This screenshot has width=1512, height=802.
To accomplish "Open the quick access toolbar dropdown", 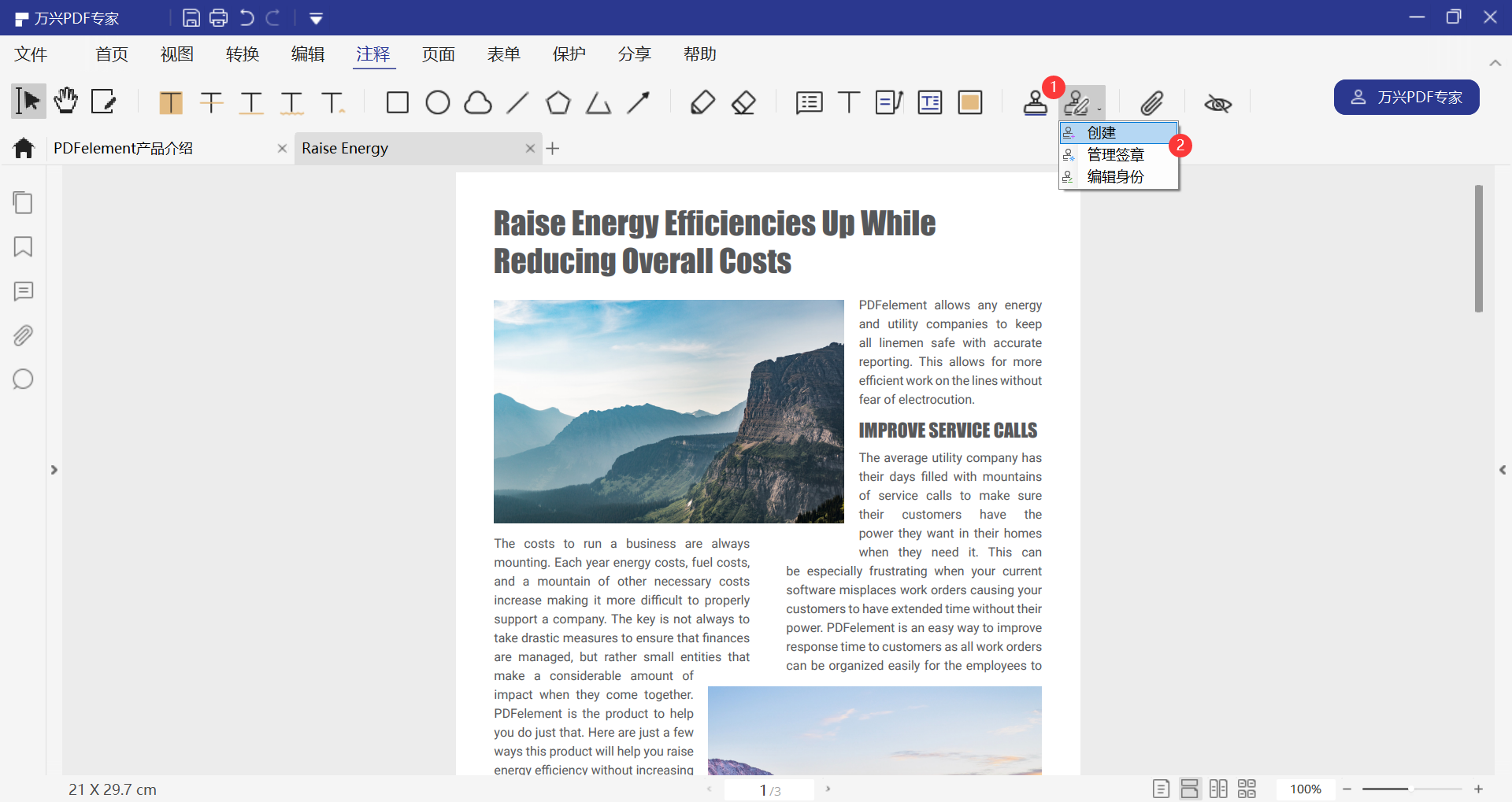I will point(316,18).
